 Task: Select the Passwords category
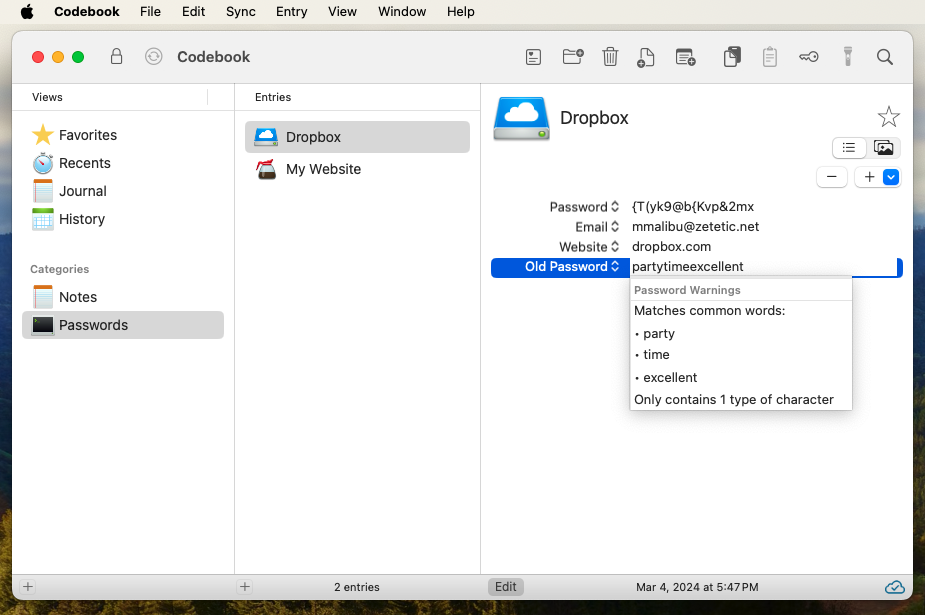point(123,325)
